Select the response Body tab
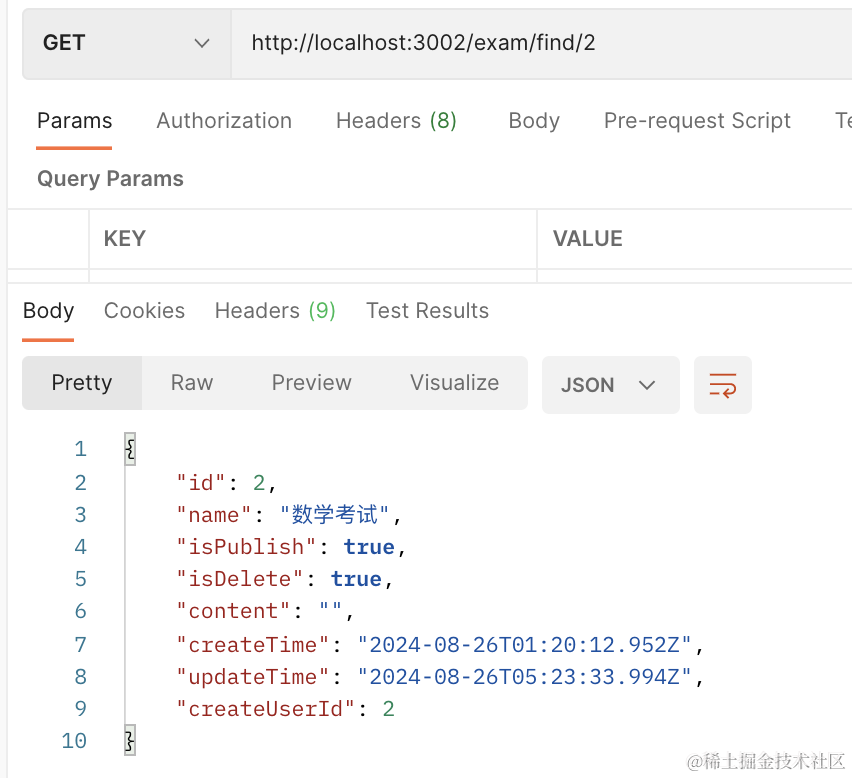Image resolution: width=852 pixels, height=778 pixels. pos(48,311)
